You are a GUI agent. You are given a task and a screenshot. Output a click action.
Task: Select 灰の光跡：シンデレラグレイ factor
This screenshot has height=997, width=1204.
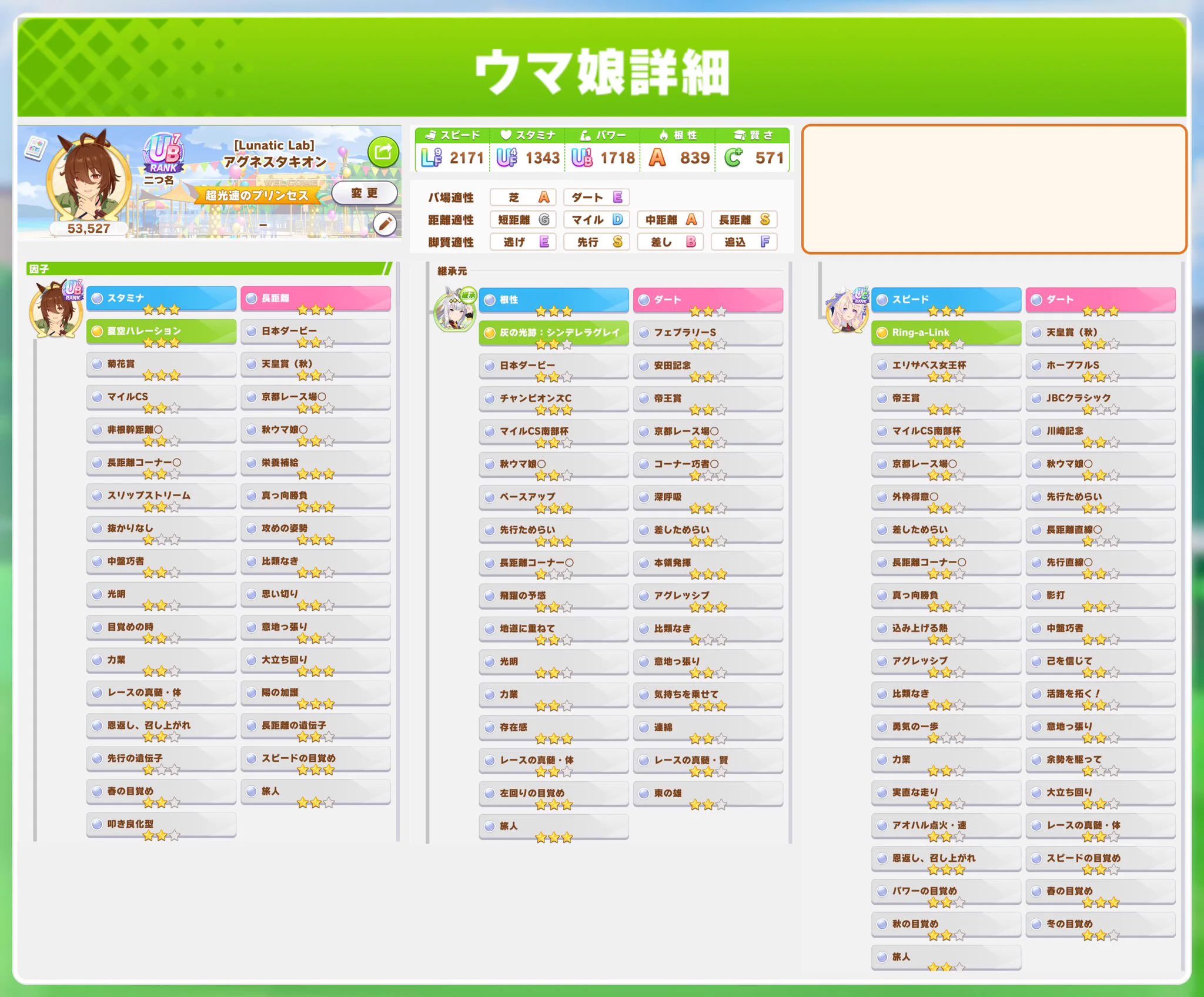click(x=554, y=333)
